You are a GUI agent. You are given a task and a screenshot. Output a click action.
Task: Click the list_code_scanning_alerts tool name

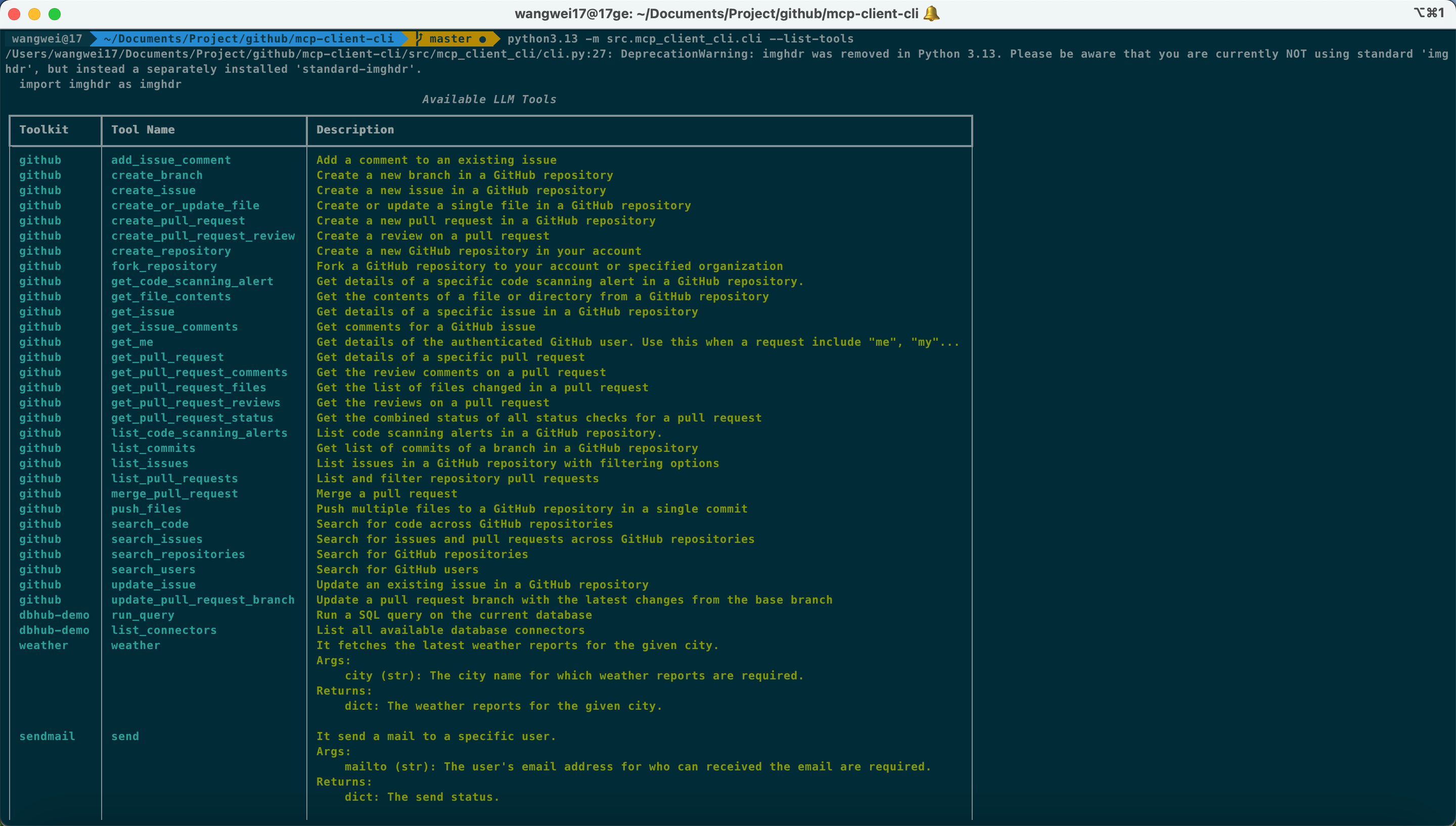pos(199,433)
